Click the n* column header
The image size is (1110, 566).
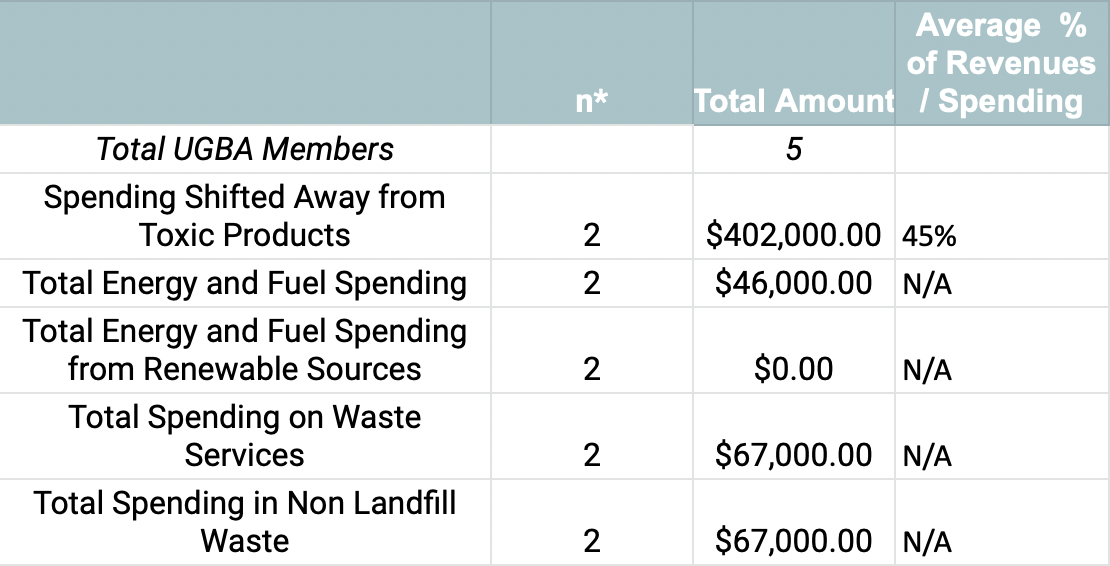point(592,101)
